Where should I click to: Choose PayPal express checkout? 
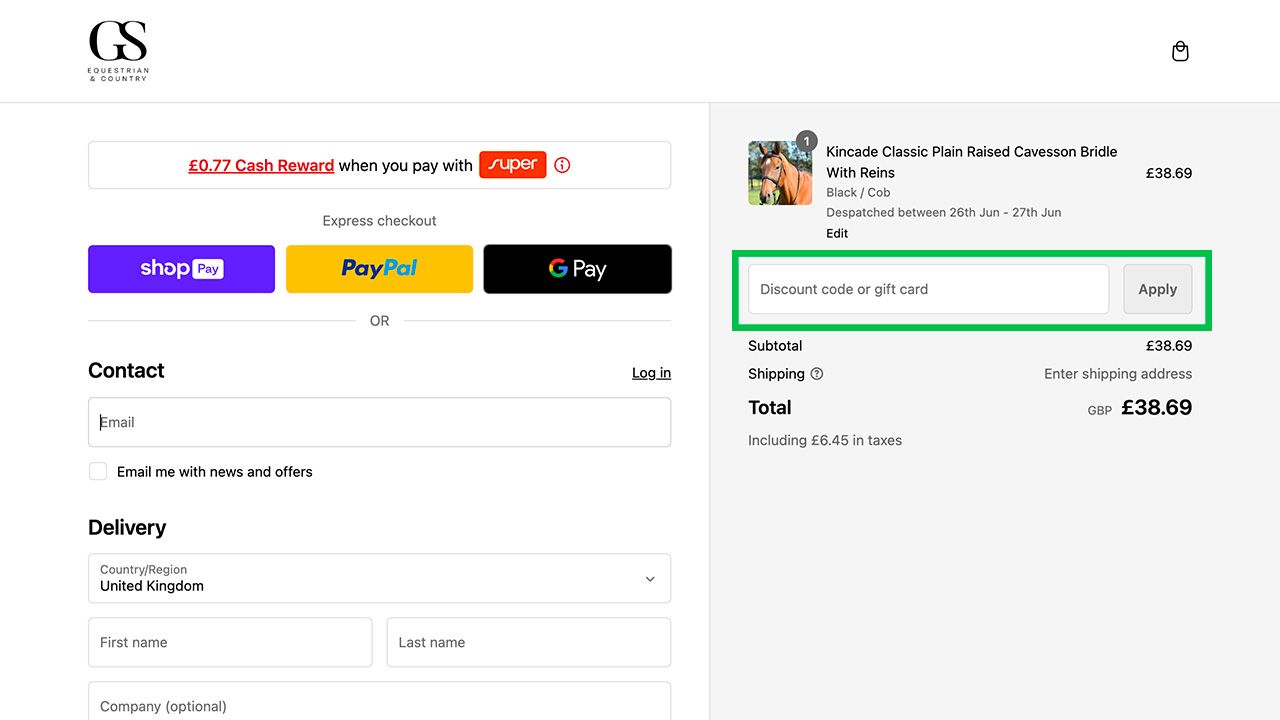pyautogui.click(x=379, y=269)
